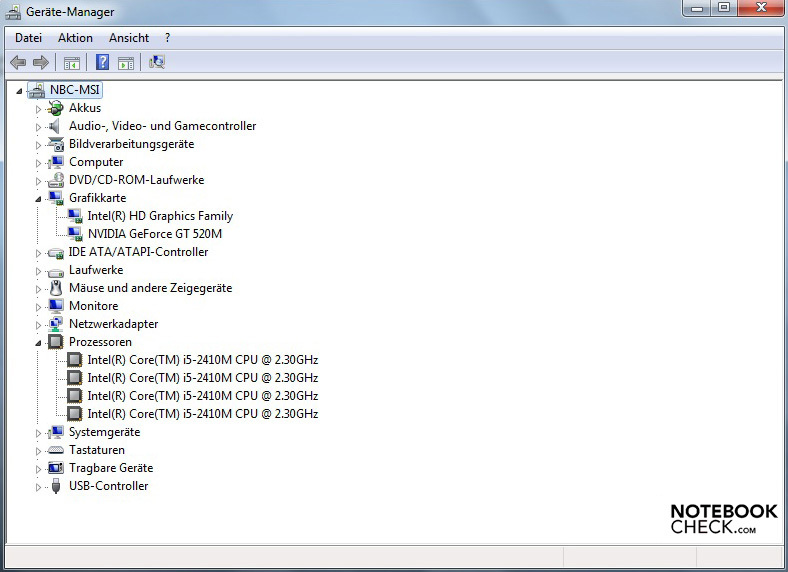The height and width of the screenshot is (572, 788).
Task: Select the Computer category label
Action: pyautogui.click(x=96, y=162)
